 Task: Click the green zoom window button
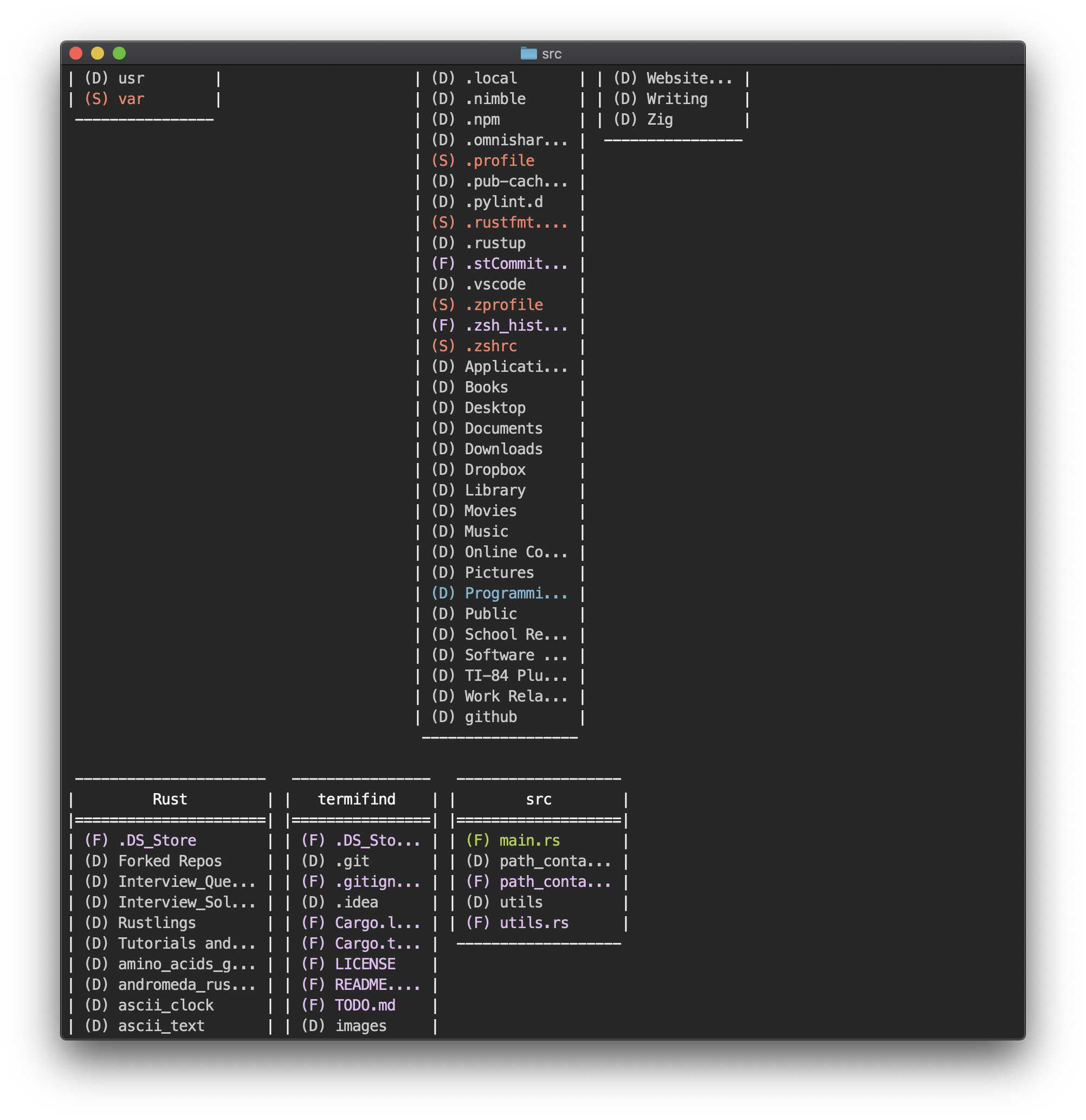click(119, 53)
